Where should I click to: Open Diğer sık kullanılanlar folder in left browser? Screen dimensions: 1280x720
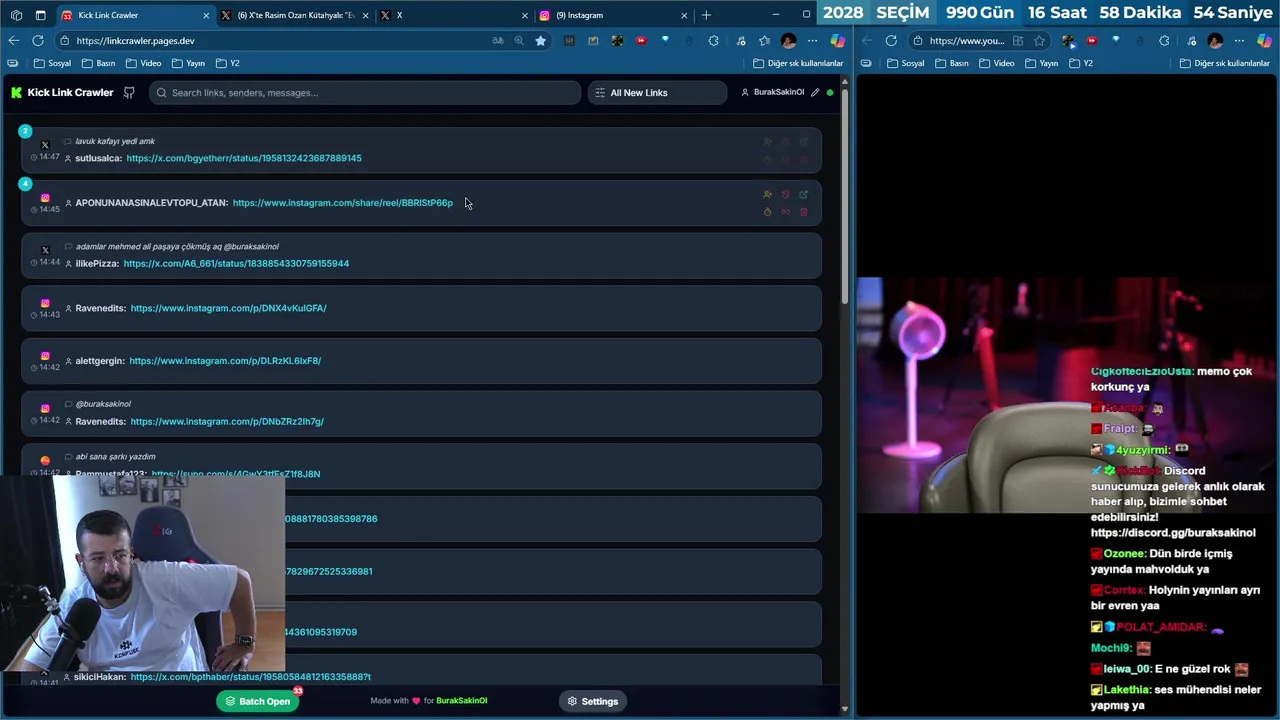click(797, 63)
